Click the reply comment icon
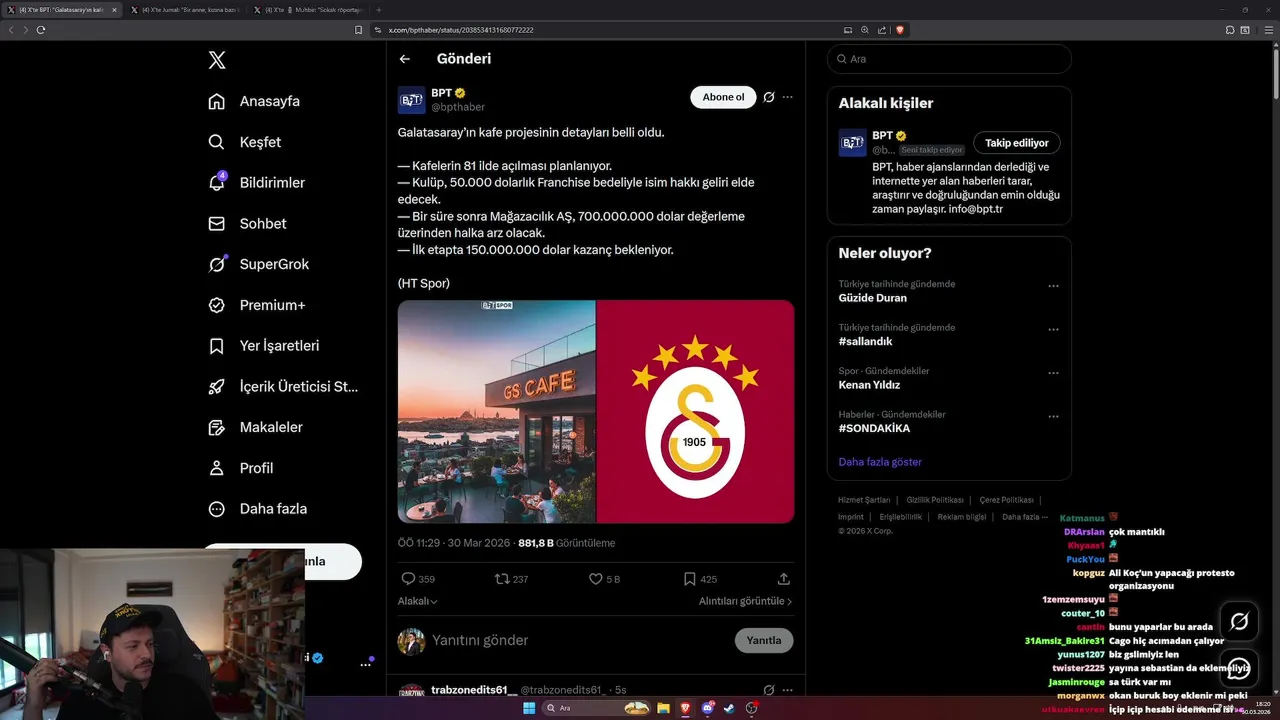The width and height of the screenshot is (1280, 720). click(x=408, y=579)
